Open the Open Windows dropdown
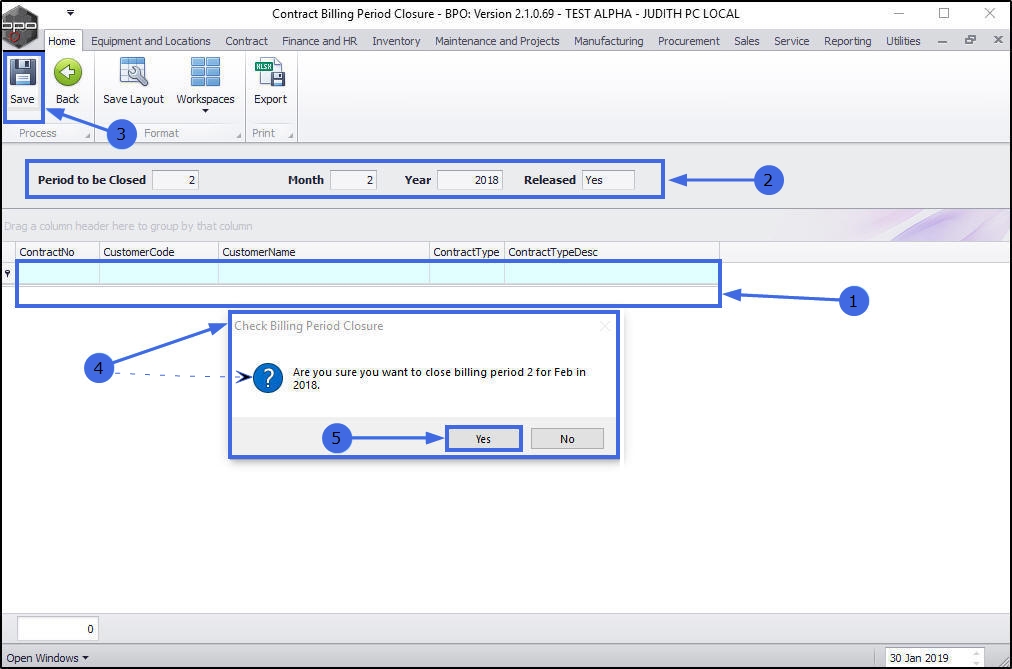Viewport: 1012px width, 669px height. click(48, 658)
